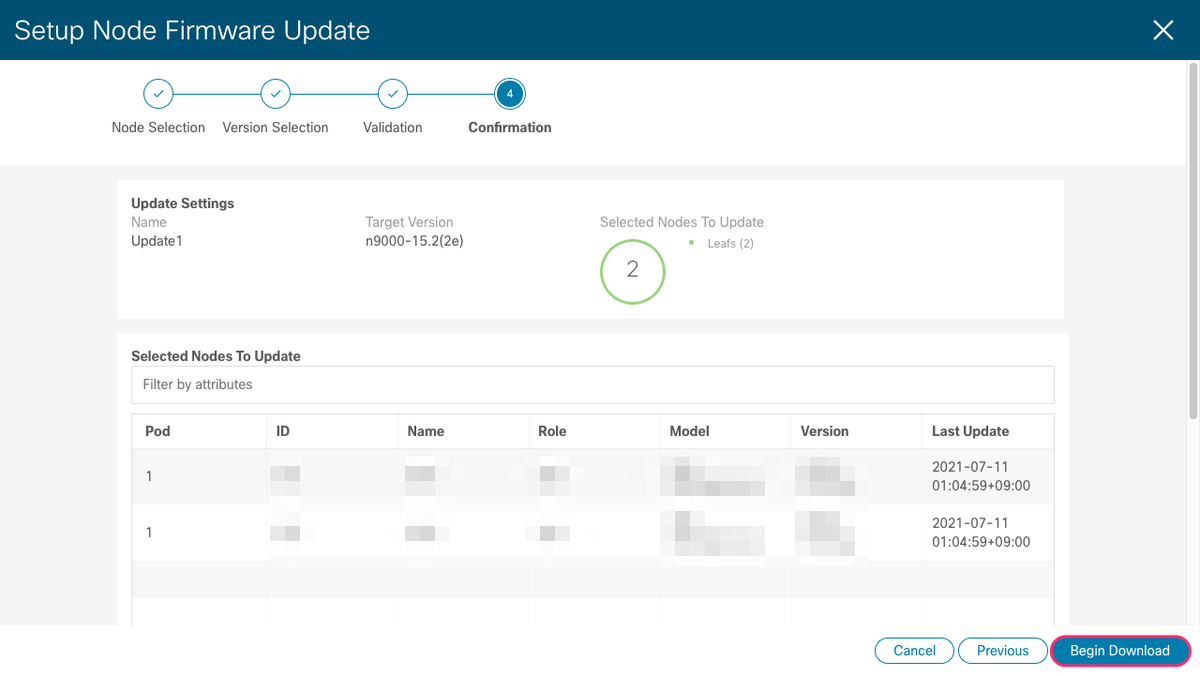Select the Confirmation step number 4 circle

click(x=510, y=94)
